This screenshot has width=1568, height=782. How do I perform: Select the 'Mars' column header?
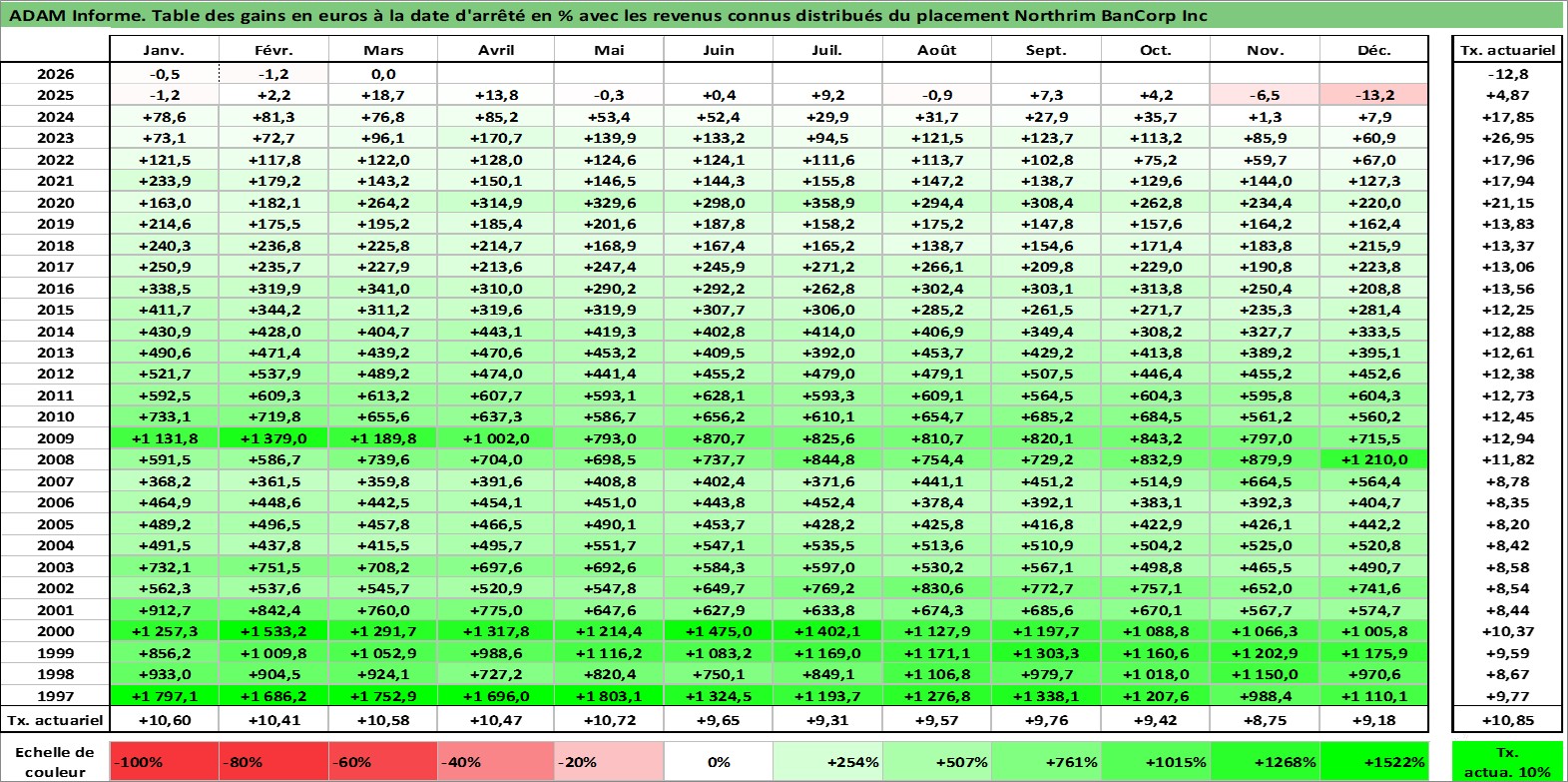[x=383, y=50]
